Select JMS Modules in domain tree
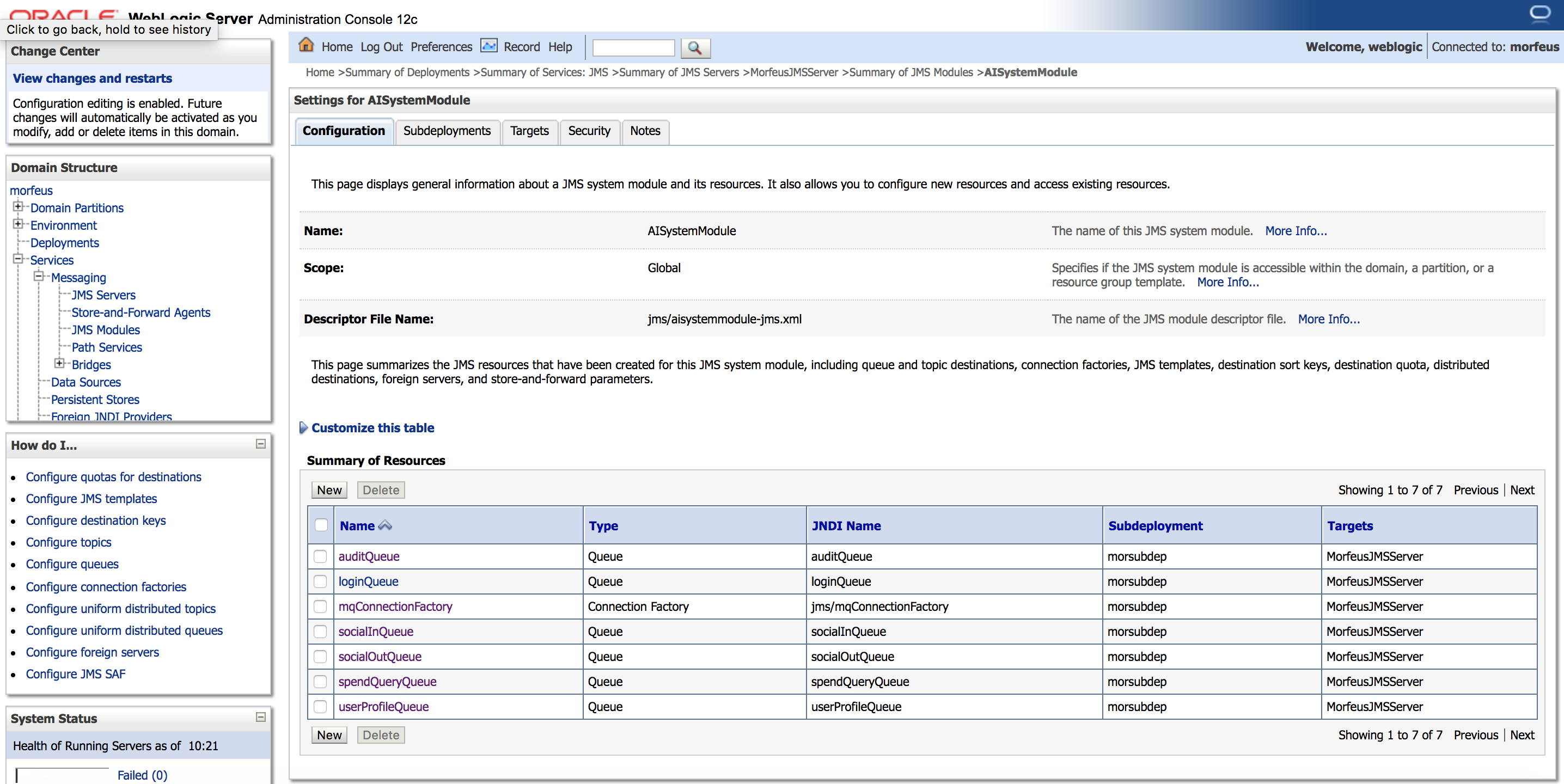 (x=106, y=329)
